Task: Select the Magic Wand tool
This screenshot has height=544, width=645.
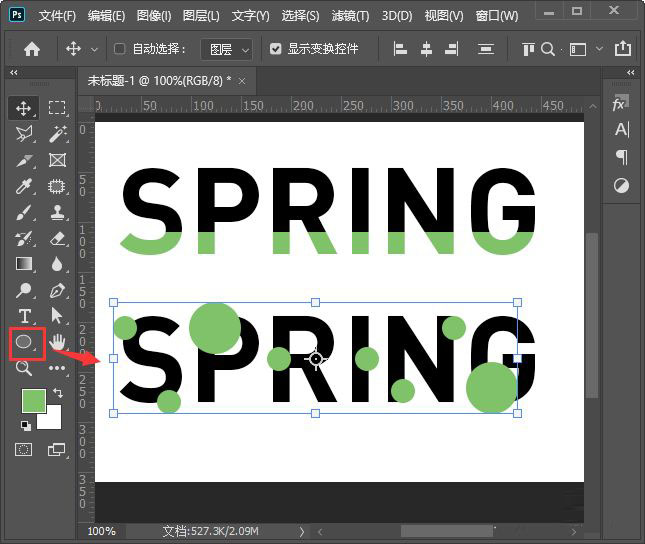Action: [57, 134]
